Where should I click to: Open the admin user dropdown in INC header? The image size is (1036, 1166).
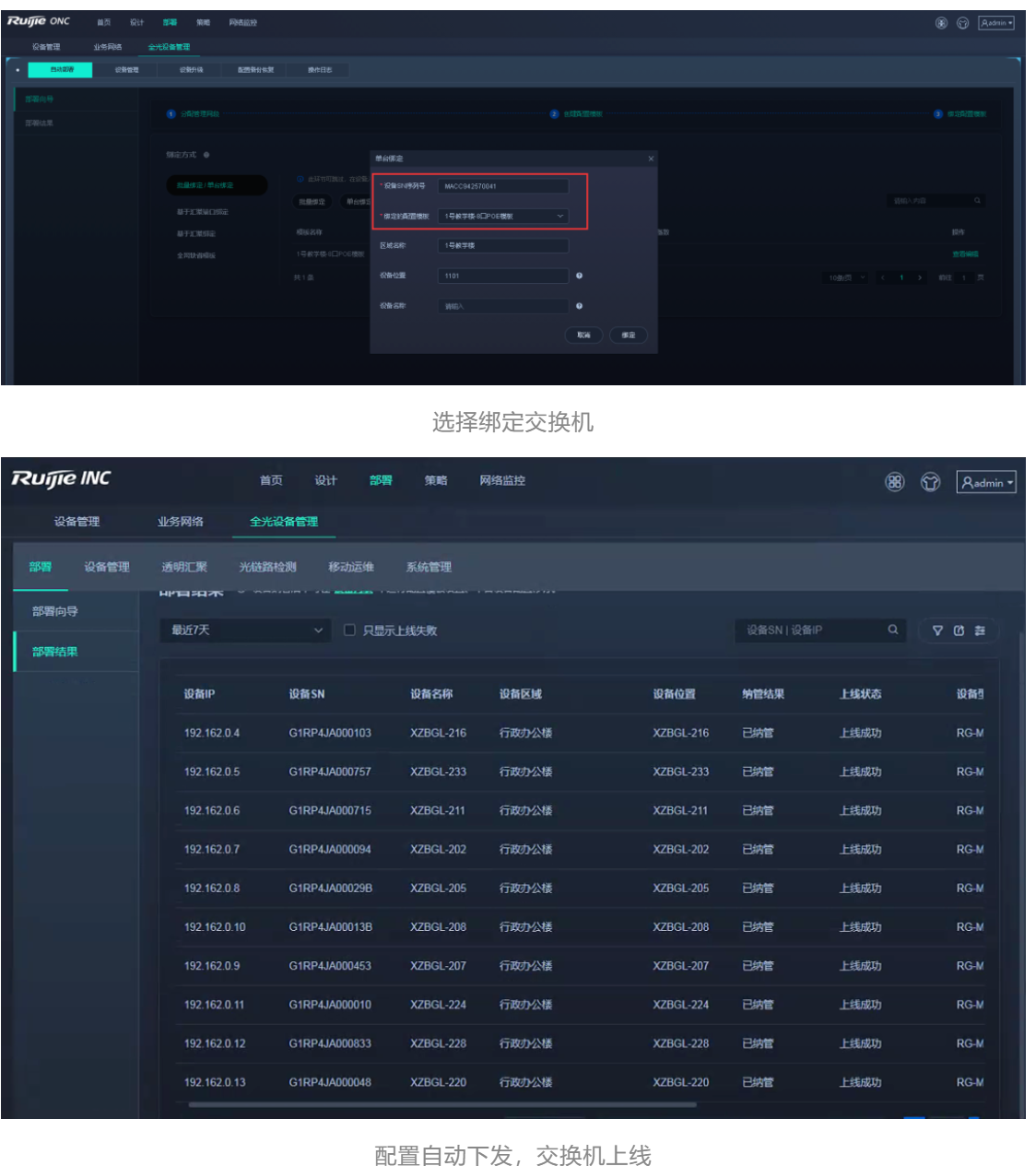click(986, 482)
